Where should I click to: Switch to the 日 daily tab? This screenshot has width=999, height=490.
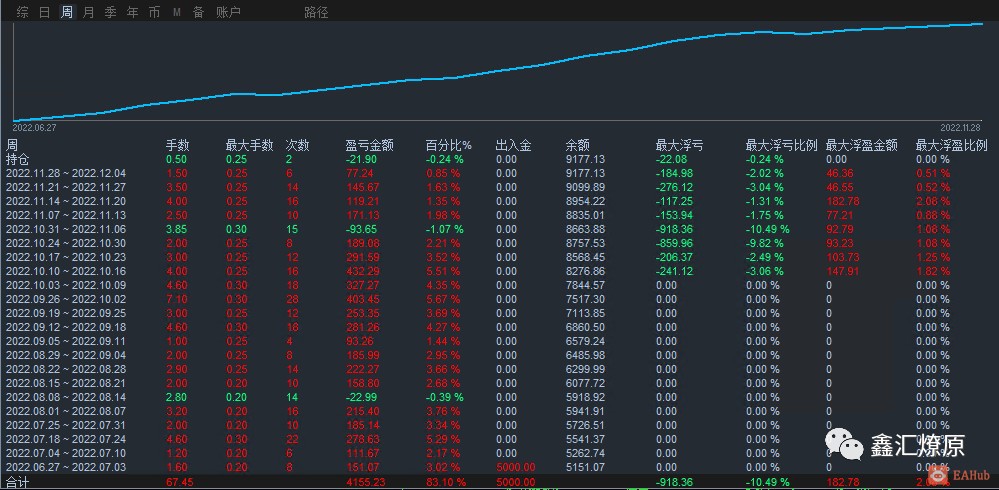point(44,12)
